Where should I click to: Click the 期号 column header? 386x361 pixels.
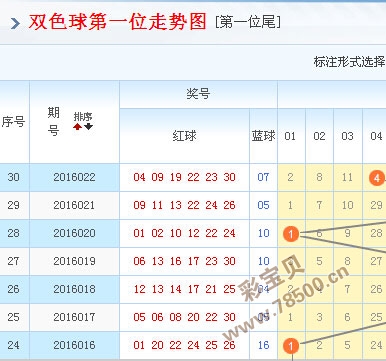[x=53, y=121]
